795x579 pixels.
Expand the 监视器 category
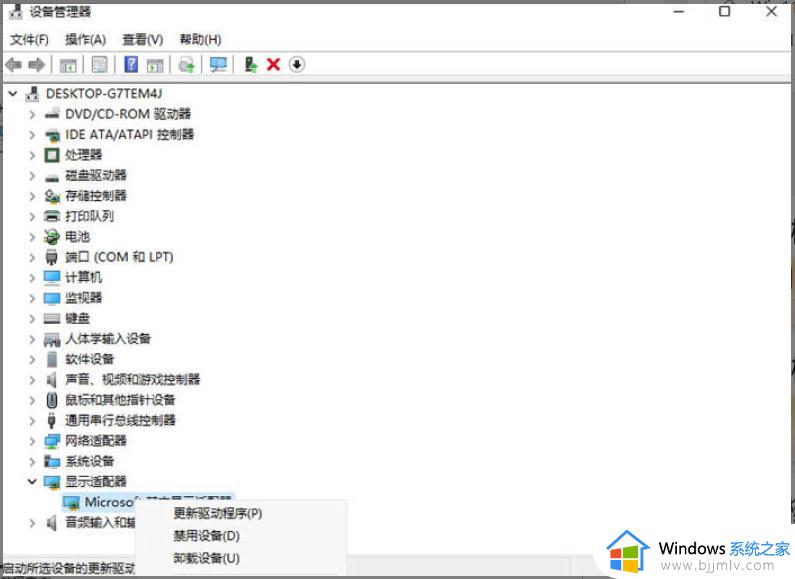click(x=32, y=298)
